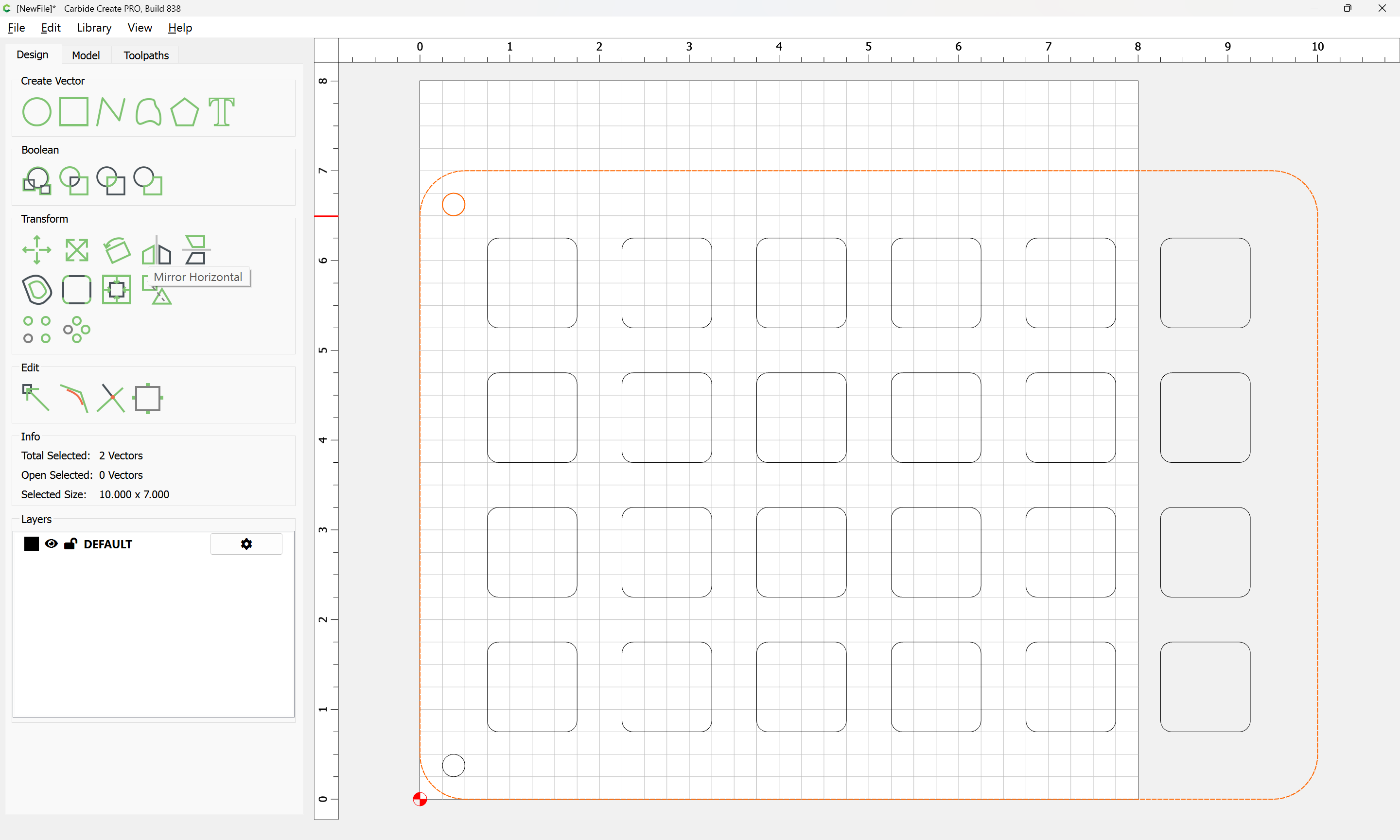The height and width of the screenshot is (840, 1400).
Task: Click the square-with-handles icon in Edit section
Action: click(x=148, y=398)
